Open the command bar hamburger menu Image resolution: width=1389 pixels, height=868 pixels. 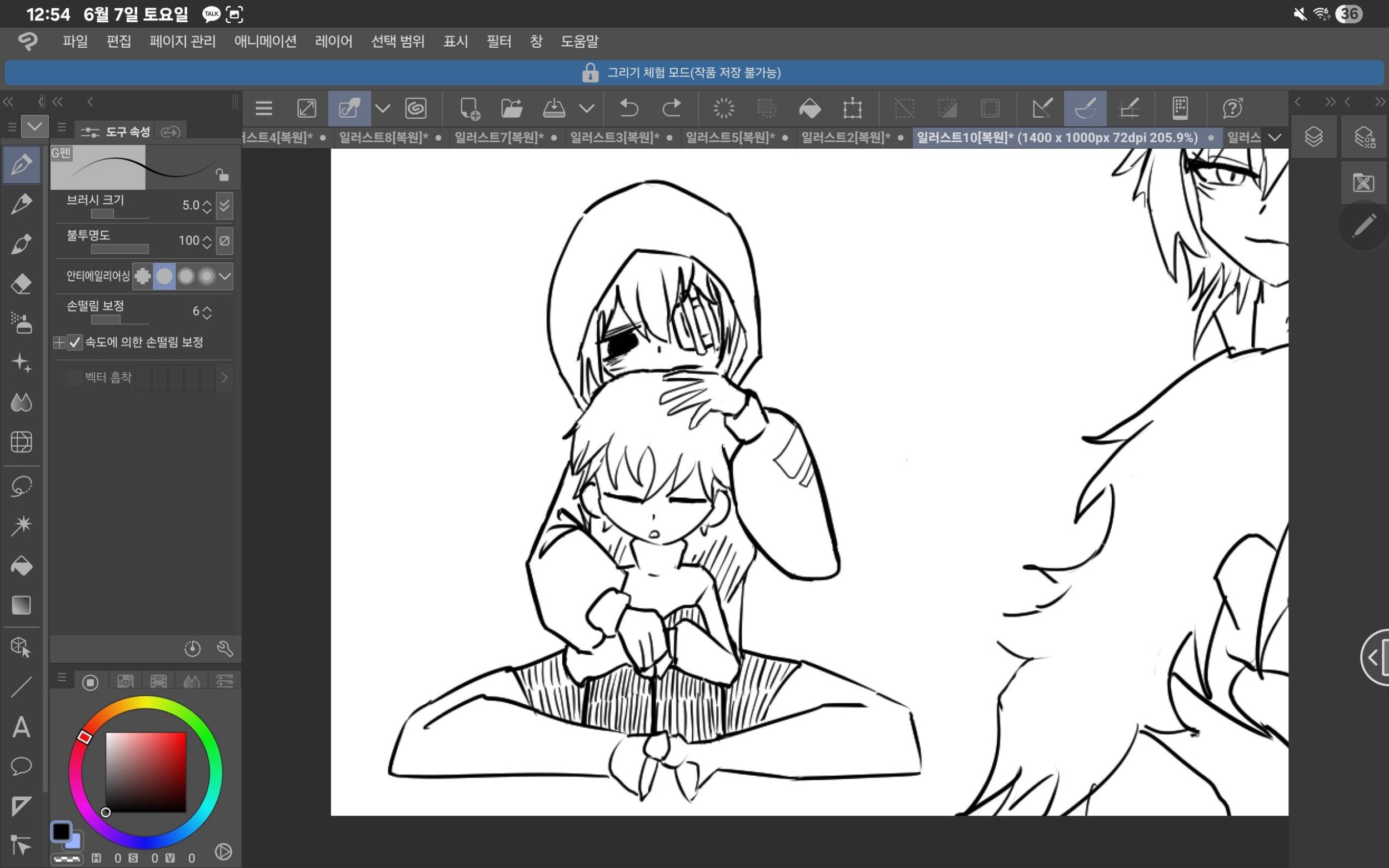tap(263, 108)
